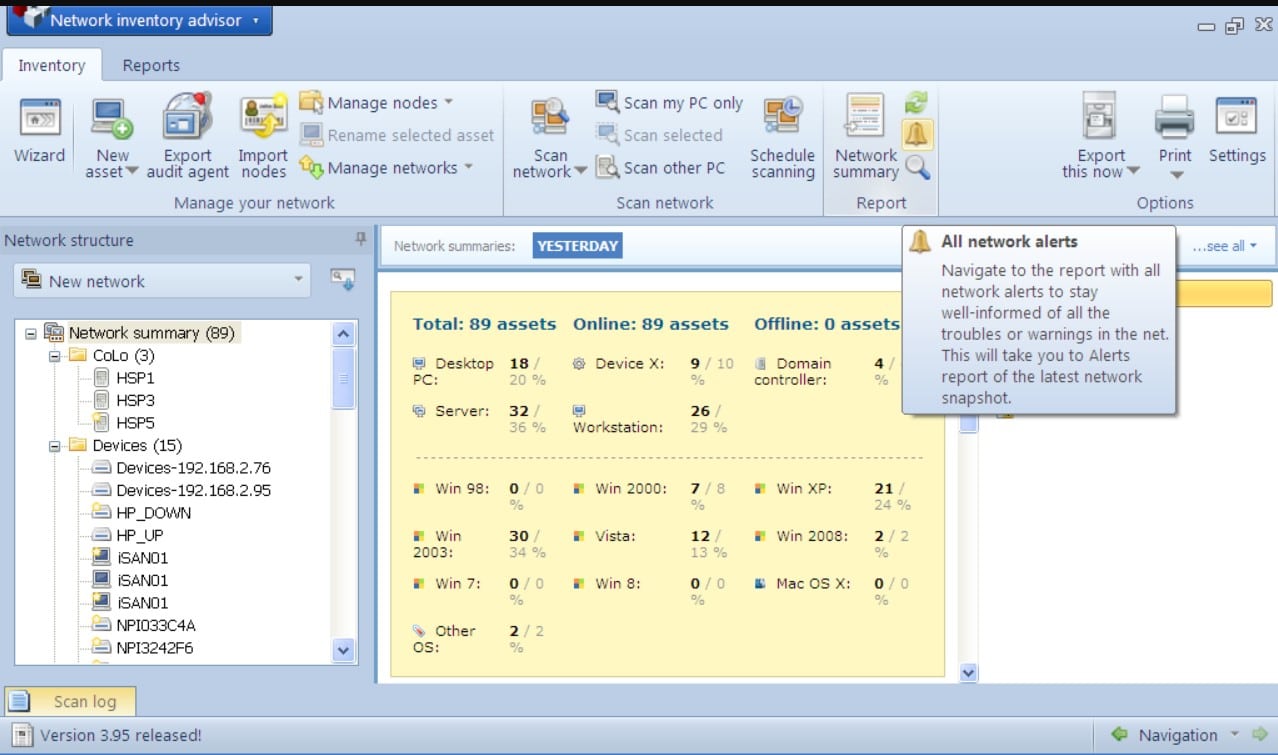The height and width of the screenshot is (755, 1278).
Task: Collapse the Devices (15) folder
Action: pyautogui.click(x=55, y=446)
